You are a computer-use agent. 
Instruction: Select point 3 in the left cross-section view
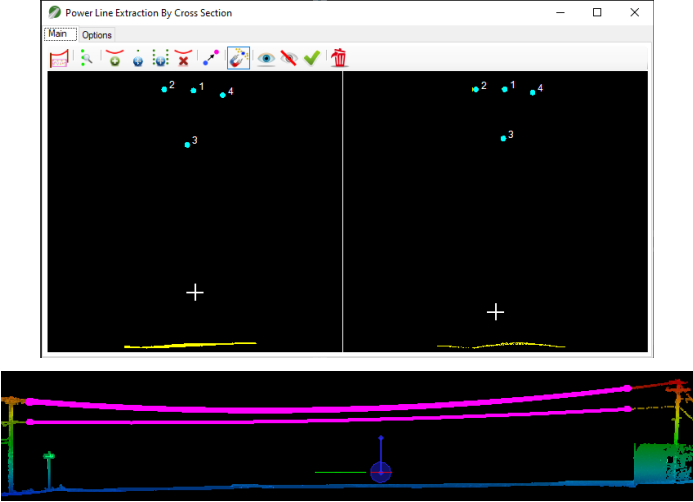click(187, 145)
